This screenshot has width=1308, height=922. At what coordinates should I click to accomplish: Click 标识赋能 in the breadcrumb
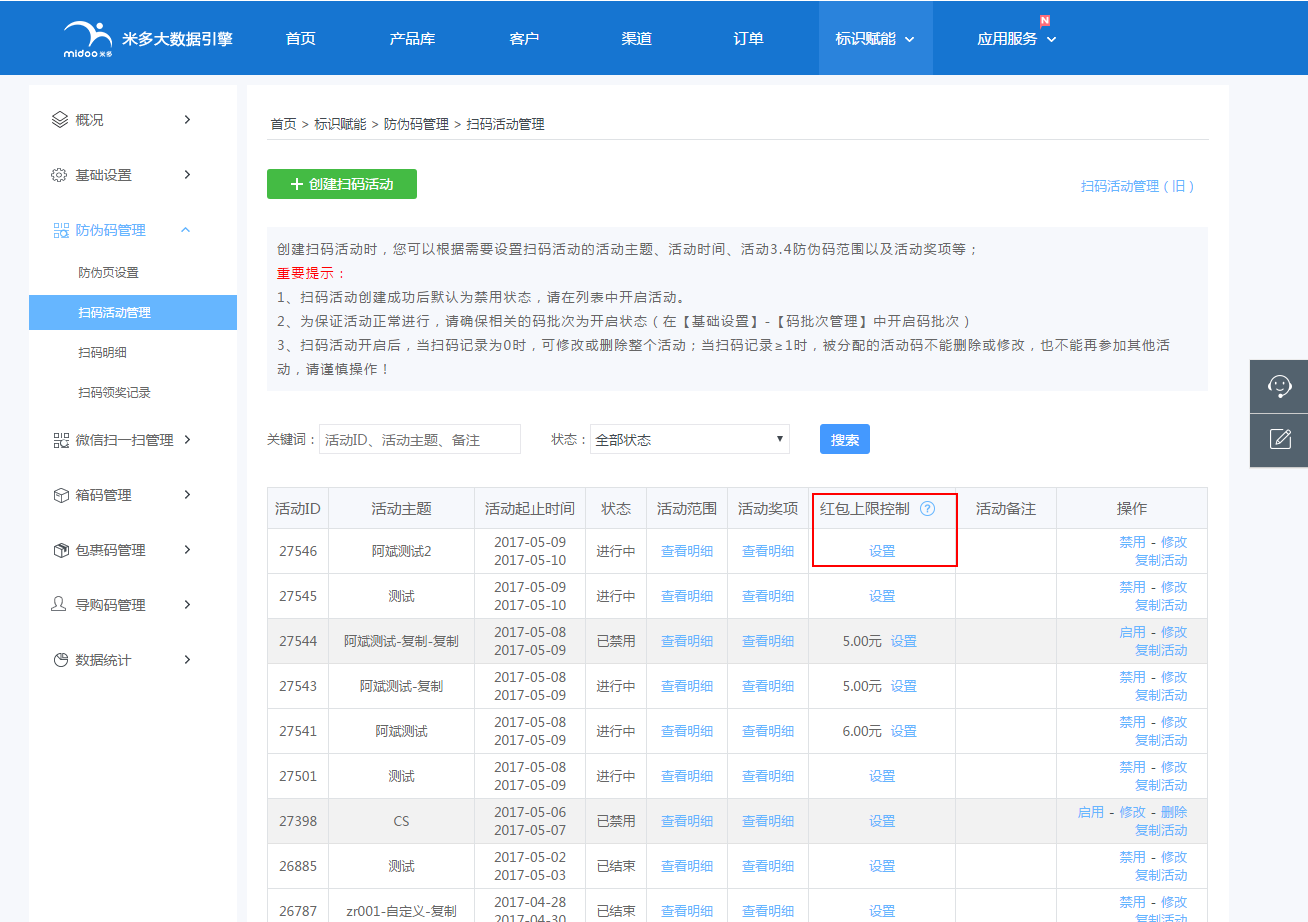click(x=340, y=124)
